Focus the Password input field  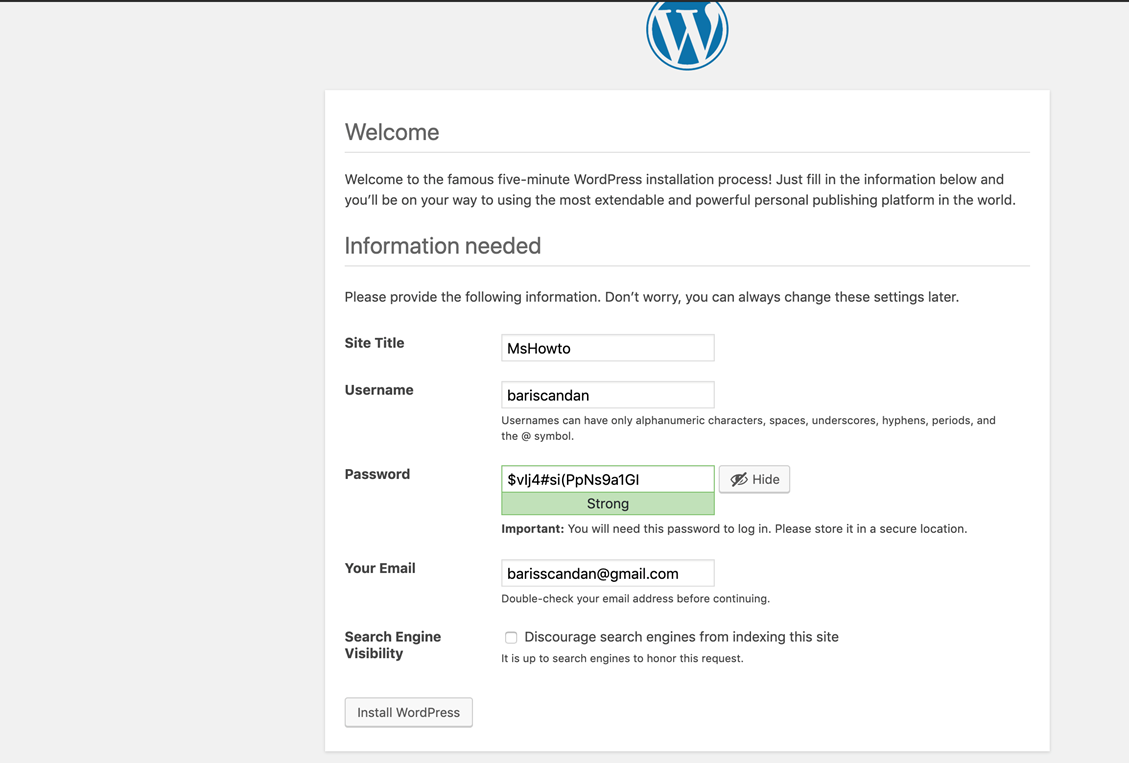[x=608, y=479]
